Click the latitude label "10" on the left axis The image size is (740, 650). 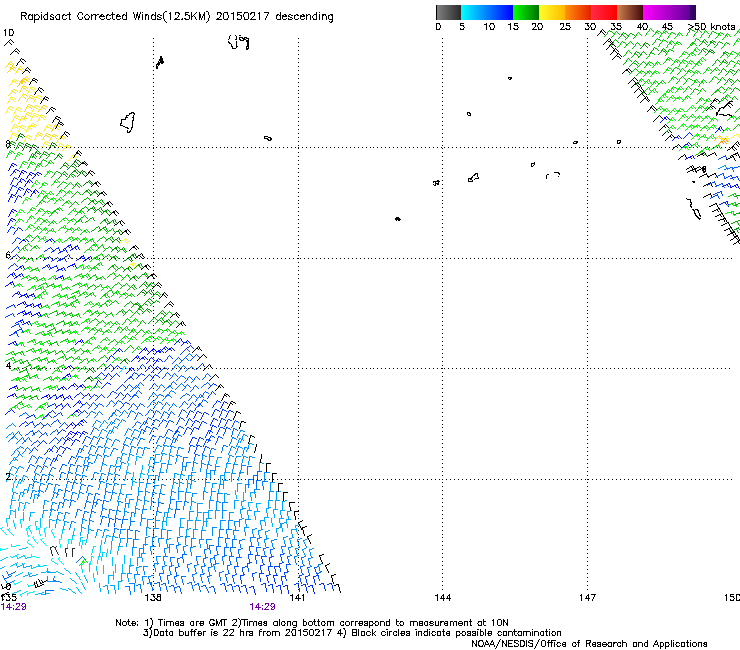[8, 33]
